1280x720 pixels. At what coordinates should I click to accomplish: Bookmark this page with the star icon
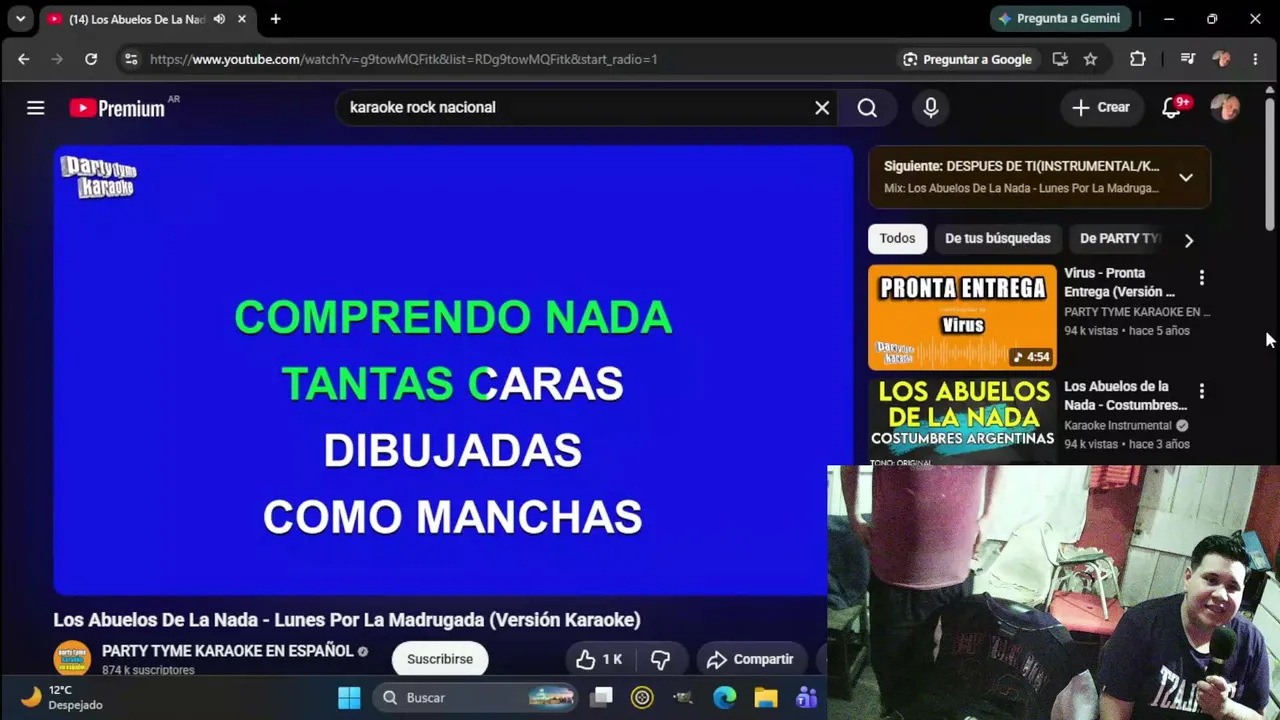[1090, 59]
